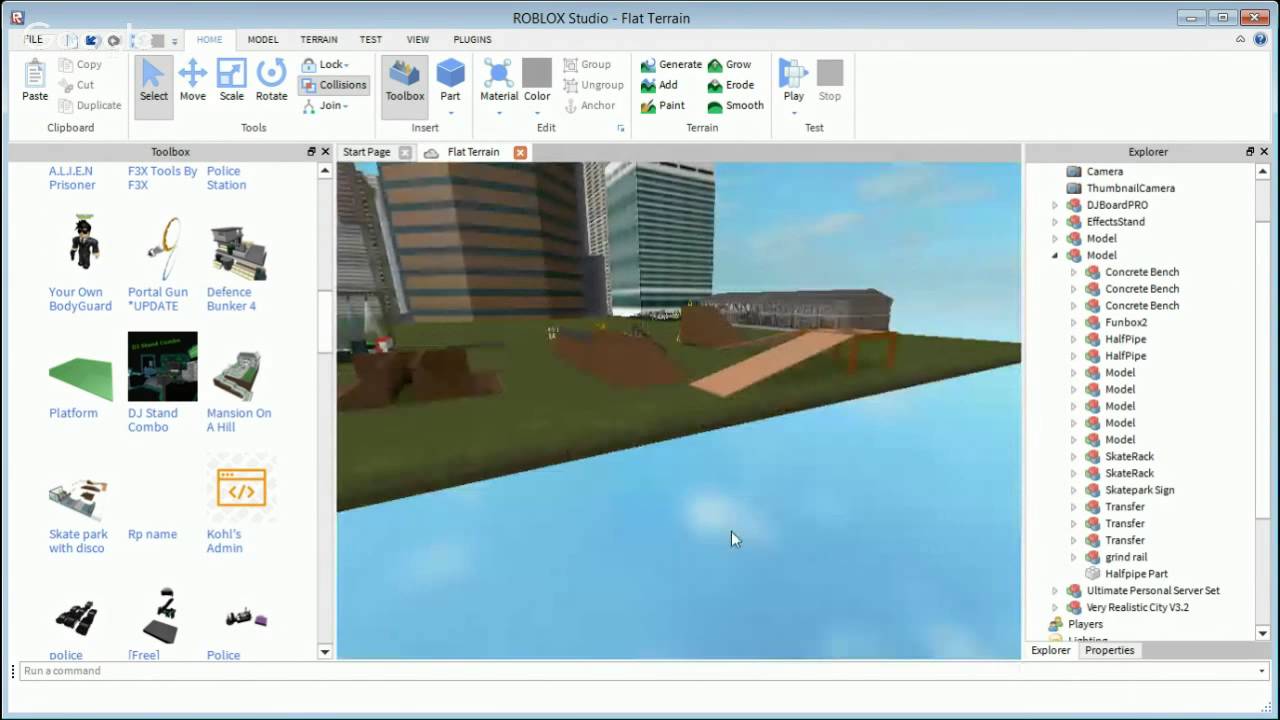Expand DJBoardPRO node in Explorer
Screen dimensions: 1280x720
pyautogui.click(x=1055, y=205)
